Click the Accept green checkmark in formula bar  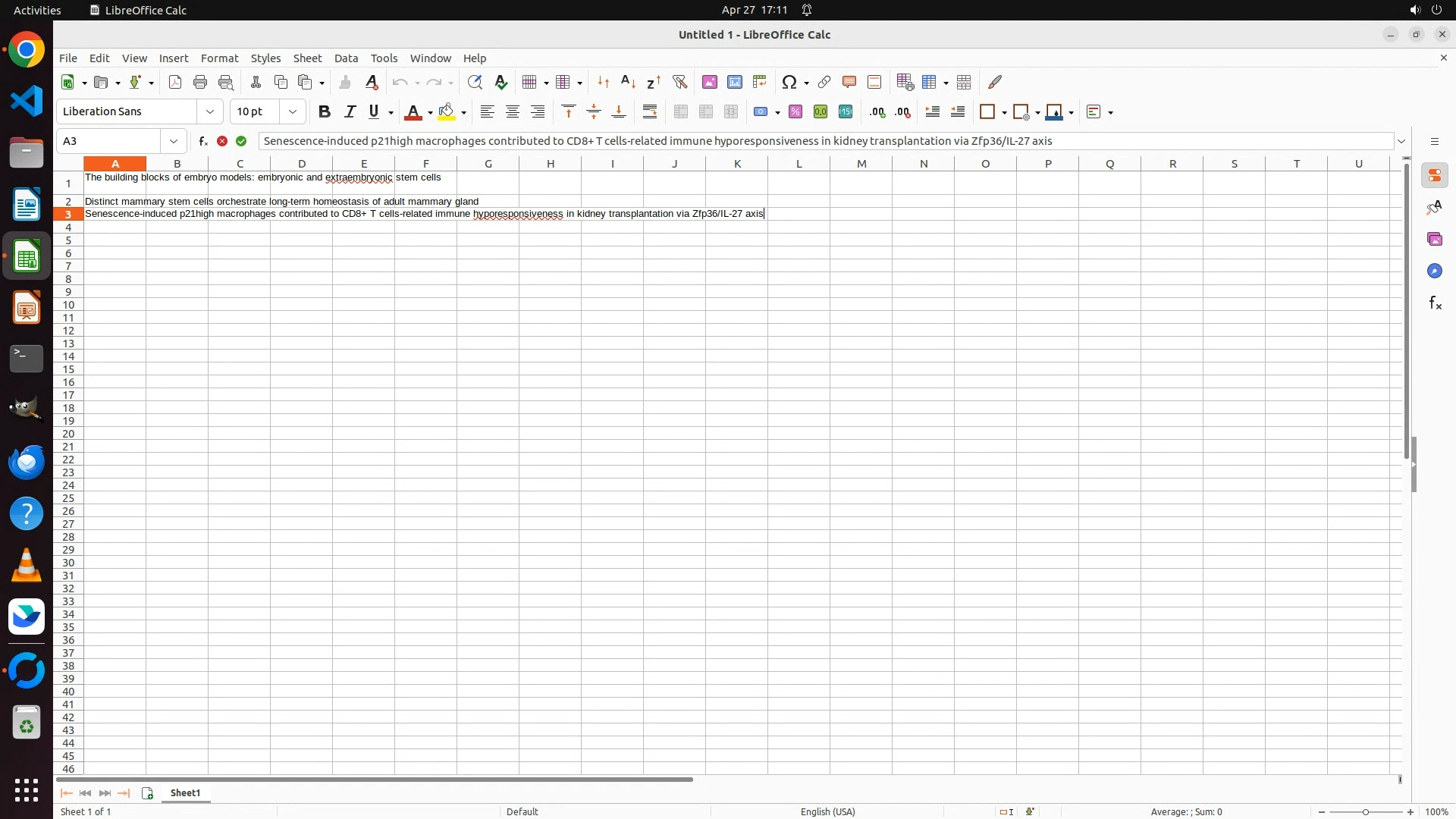[241, 141]
